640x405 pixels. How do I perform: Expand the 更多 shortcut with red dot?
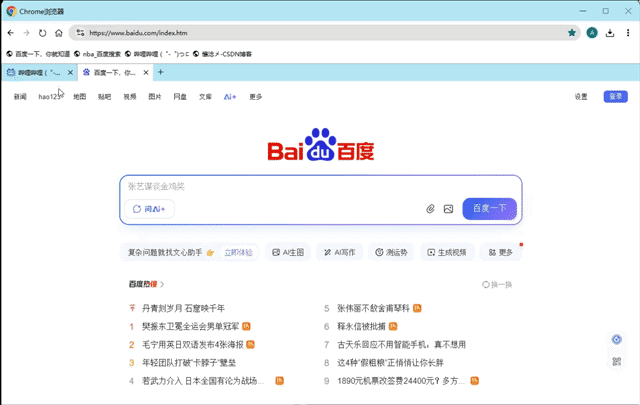[501, 253]
